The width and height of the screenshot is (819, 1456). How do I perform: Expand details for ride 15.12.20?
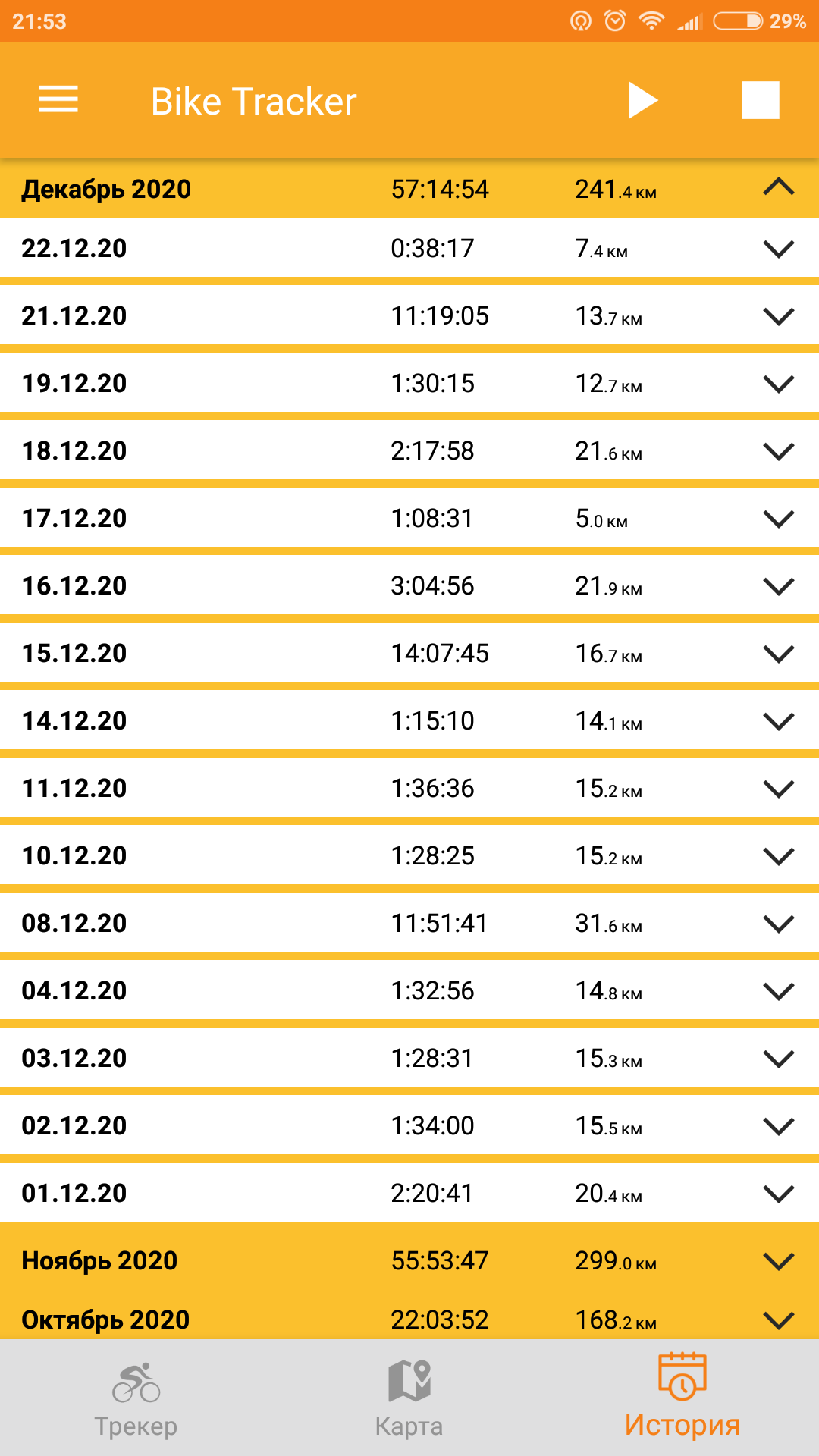tap(778, 654)
